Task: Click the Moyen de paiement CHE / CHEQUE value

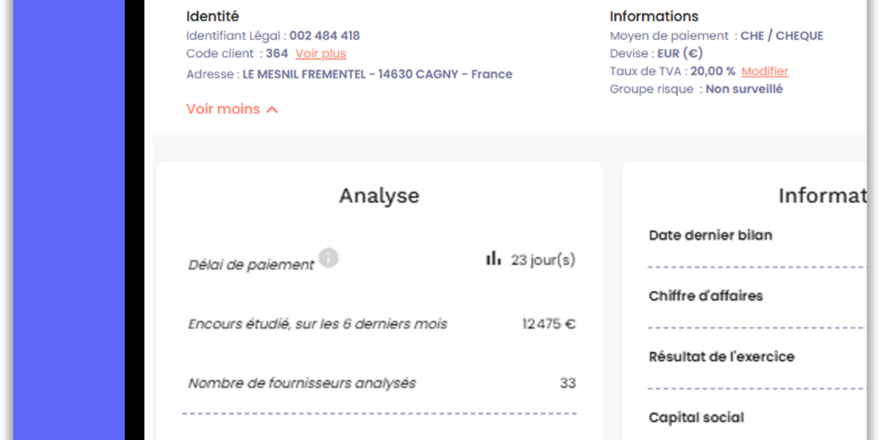Action: (782, 36)
